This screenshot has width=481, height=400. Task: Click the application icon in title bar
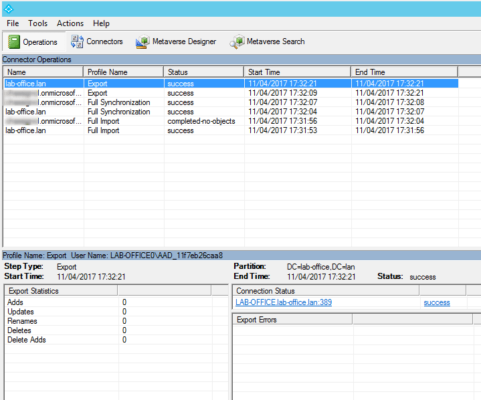[8, 9]
